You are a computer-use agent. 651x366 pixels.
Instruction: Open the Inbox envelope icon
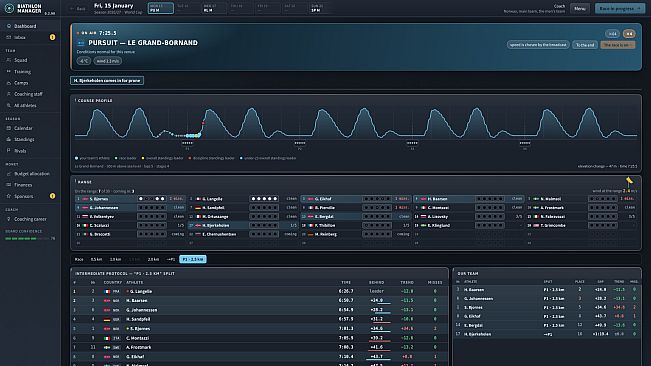coord(9,37)
